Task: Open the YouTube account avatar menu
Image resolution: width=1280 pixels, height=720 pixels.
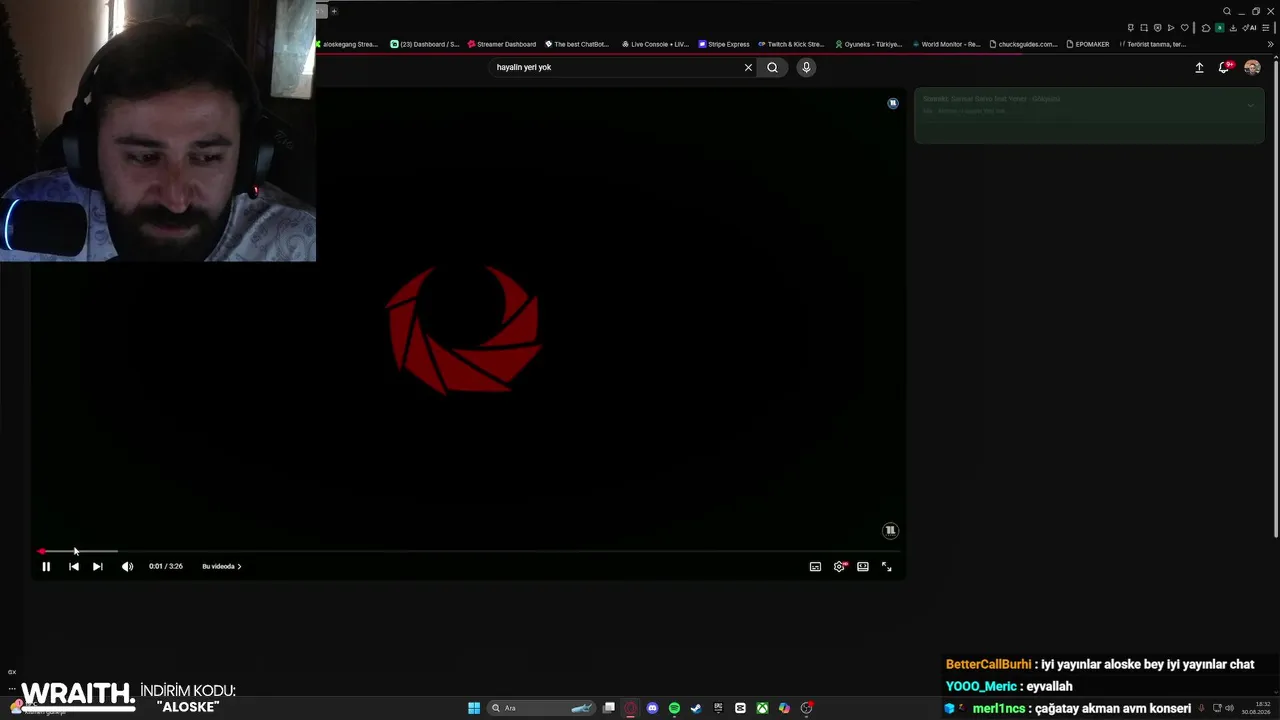Action: pyautogui.click(x=1252, y=67)
